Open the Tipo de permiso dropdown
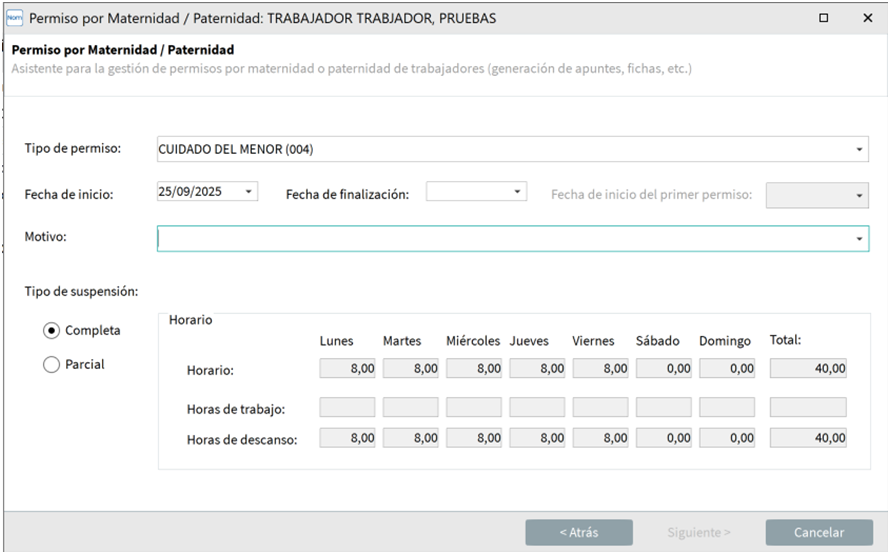The height and width of the screenshot is (554, 890). [859, 150]
